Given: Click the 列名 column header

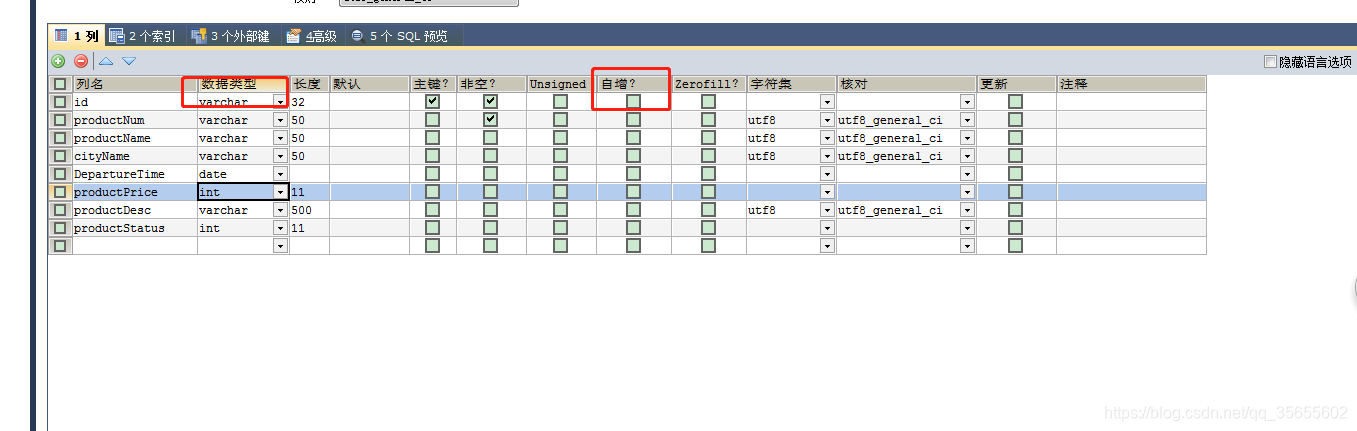Looking at the screenshot, I should point(134,84).
